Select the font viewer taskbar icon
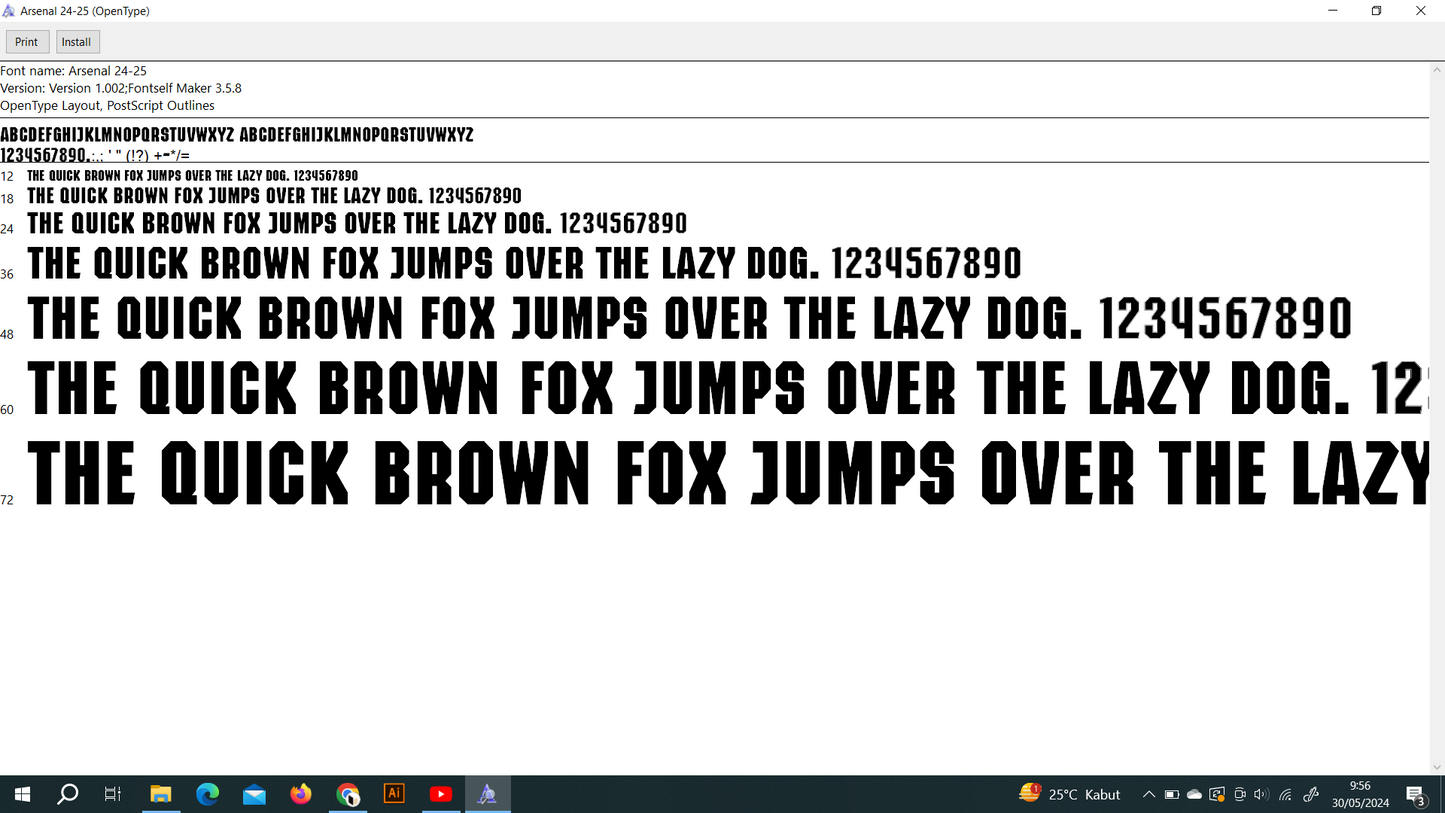1445x813 pixels. point(488,794)
